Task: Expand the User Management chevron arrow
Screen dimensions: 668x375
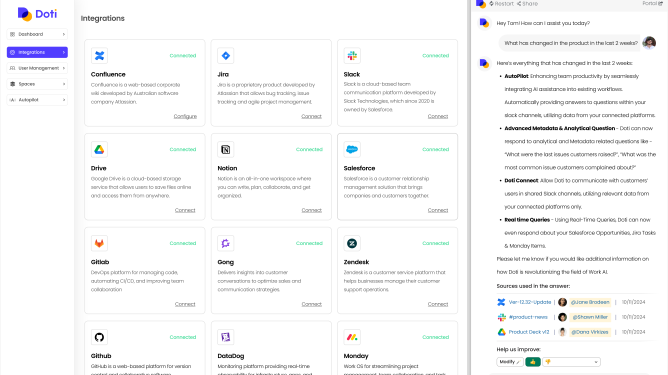Action: point(64,68)
